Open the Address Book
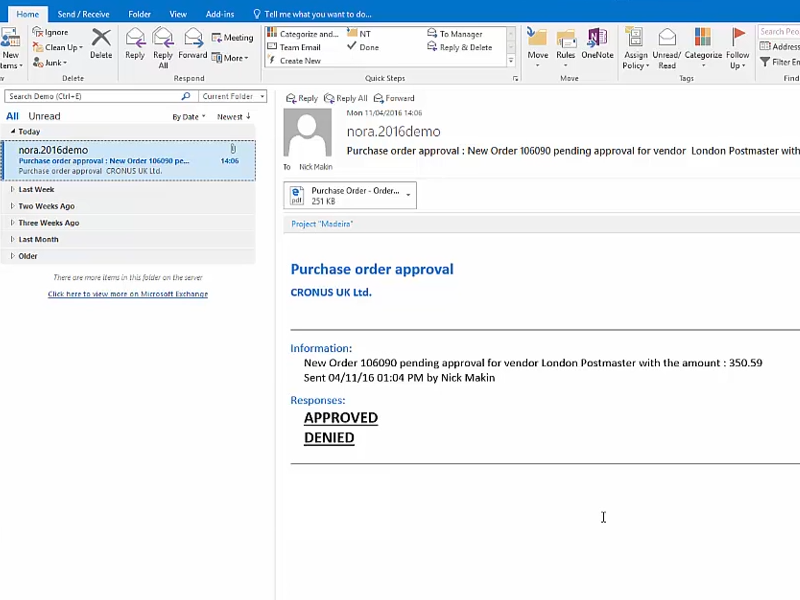800x600 pixels. point(780,46)
